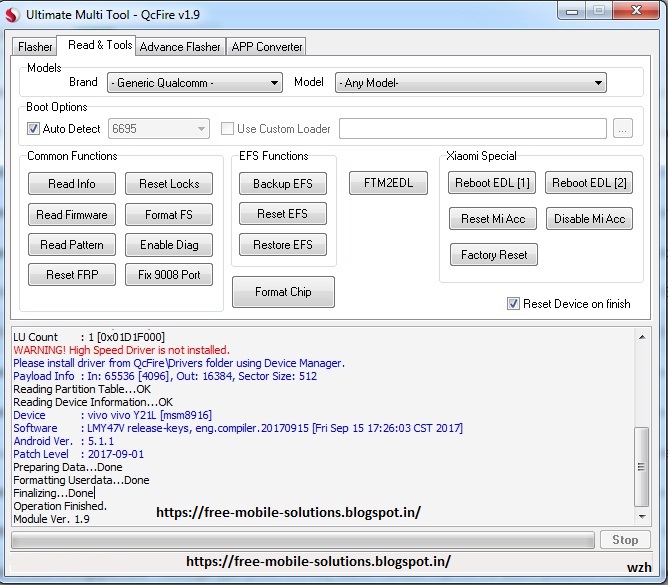The image size is (668, 585).
Task: Click the Ultimate Multi Tool app icon
Action: (x=12, y=14)
